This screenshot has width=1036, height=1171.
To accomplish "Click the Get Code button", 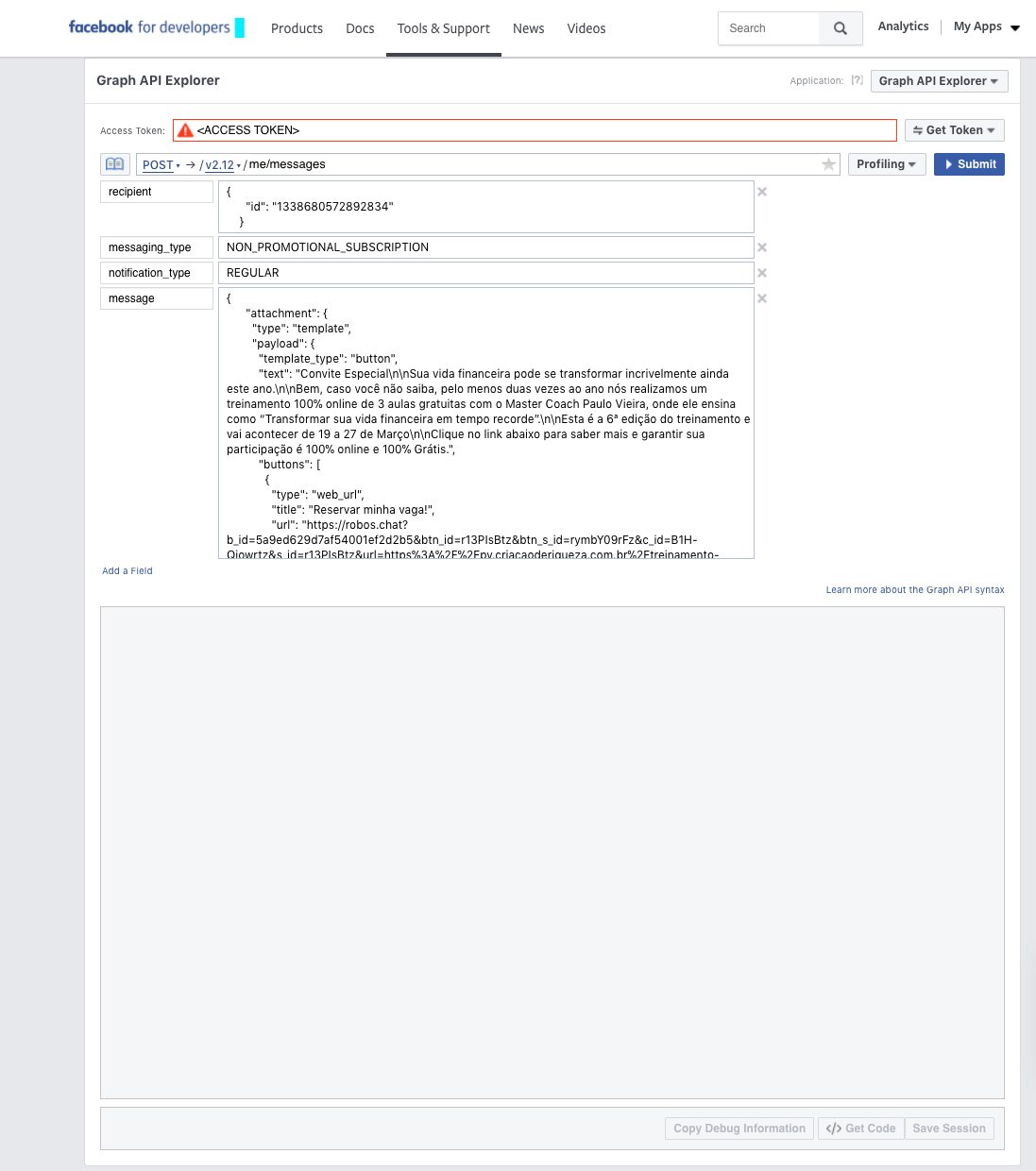I will tap(861, 1129).
